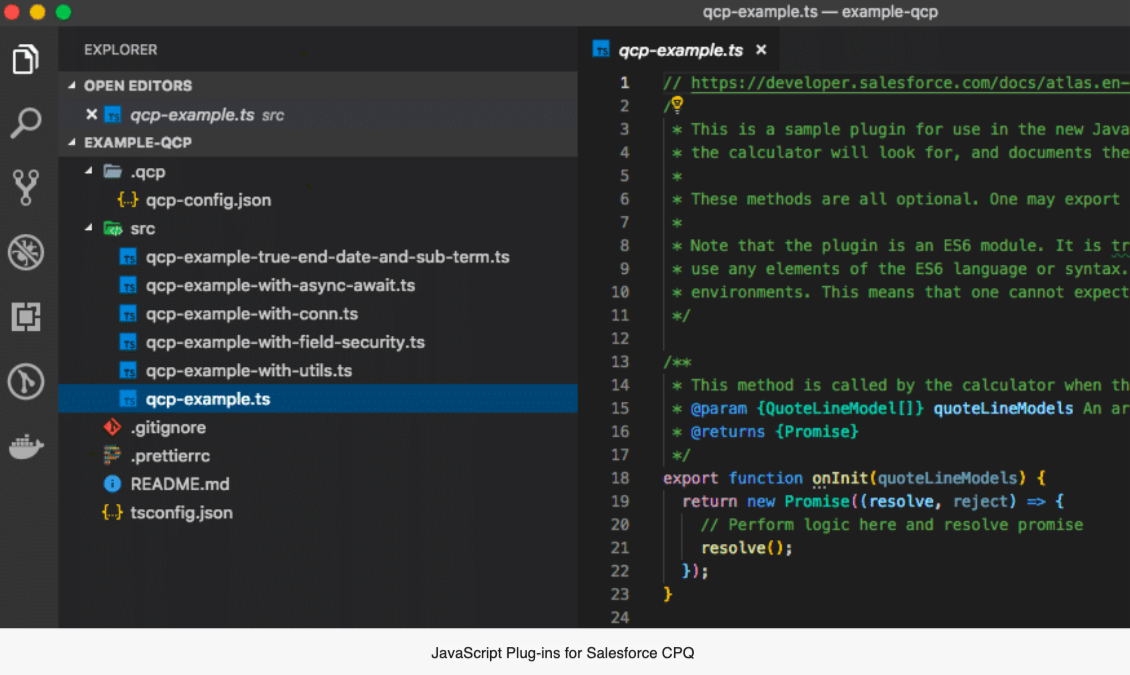
Task: Open the Debug view icon
Action: [x=26, y=252]
